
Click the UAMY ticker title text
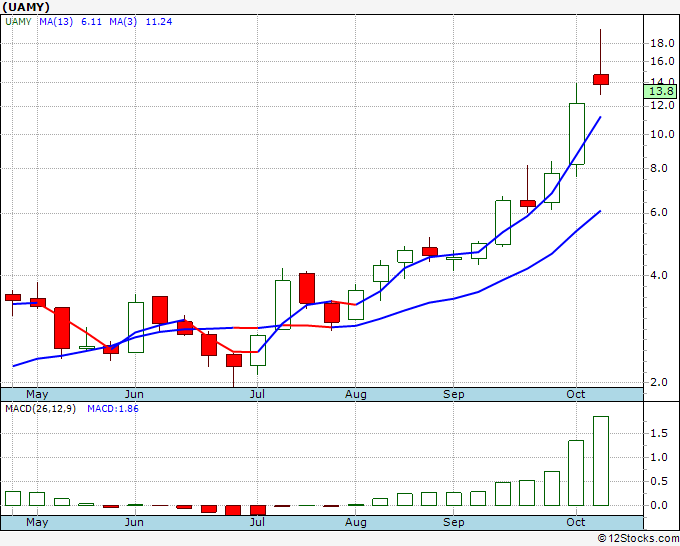26,7
